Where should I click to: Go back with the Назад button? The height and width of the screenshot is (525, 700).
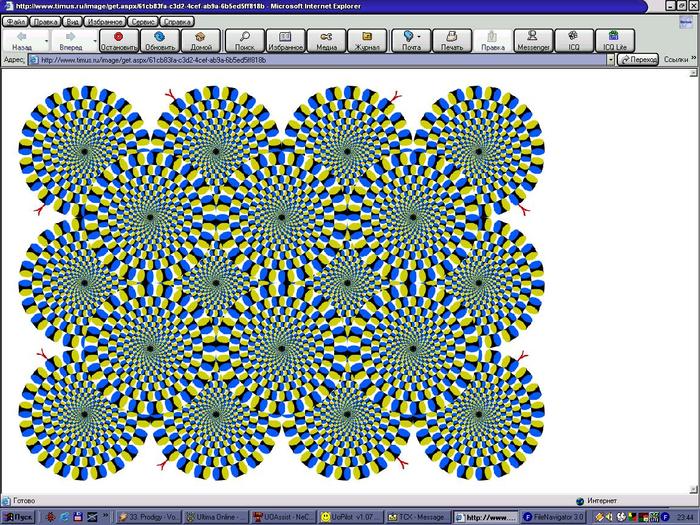tap(22, 41)
